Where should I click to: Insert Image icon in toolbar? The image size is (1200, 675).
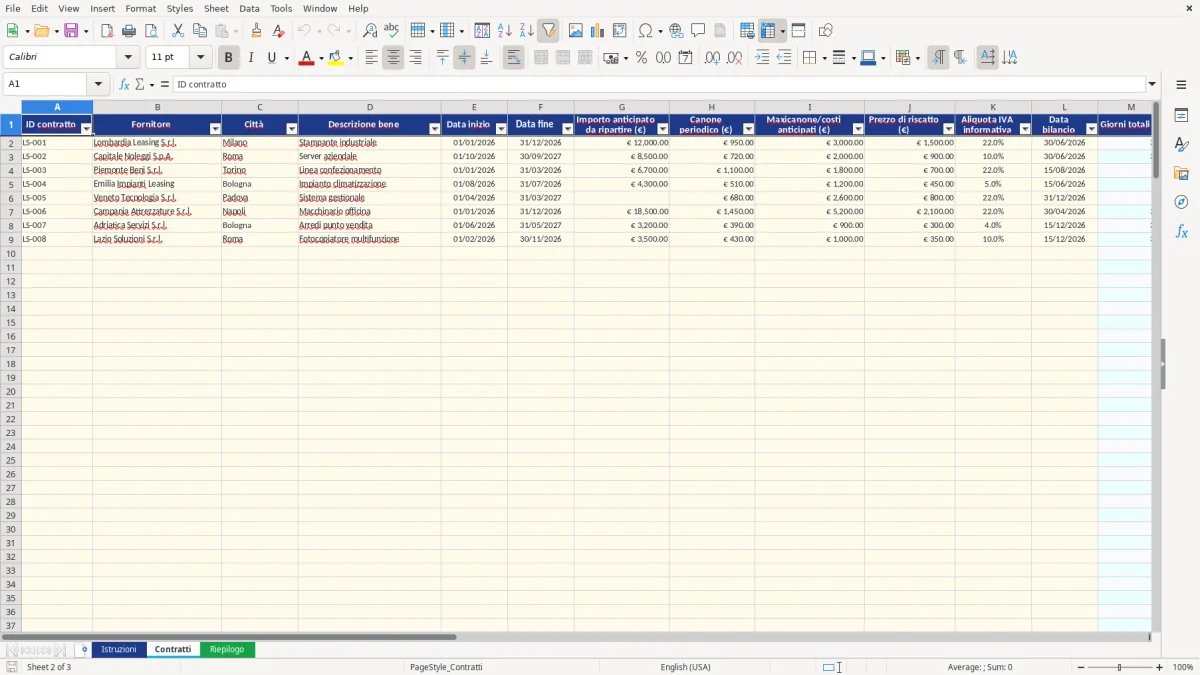tap(576, 31)
